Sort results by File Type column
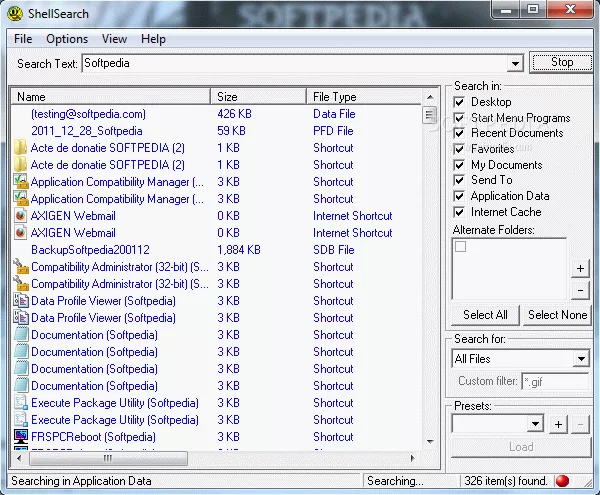Screen dimensions: 600x495 pos(364,97)
